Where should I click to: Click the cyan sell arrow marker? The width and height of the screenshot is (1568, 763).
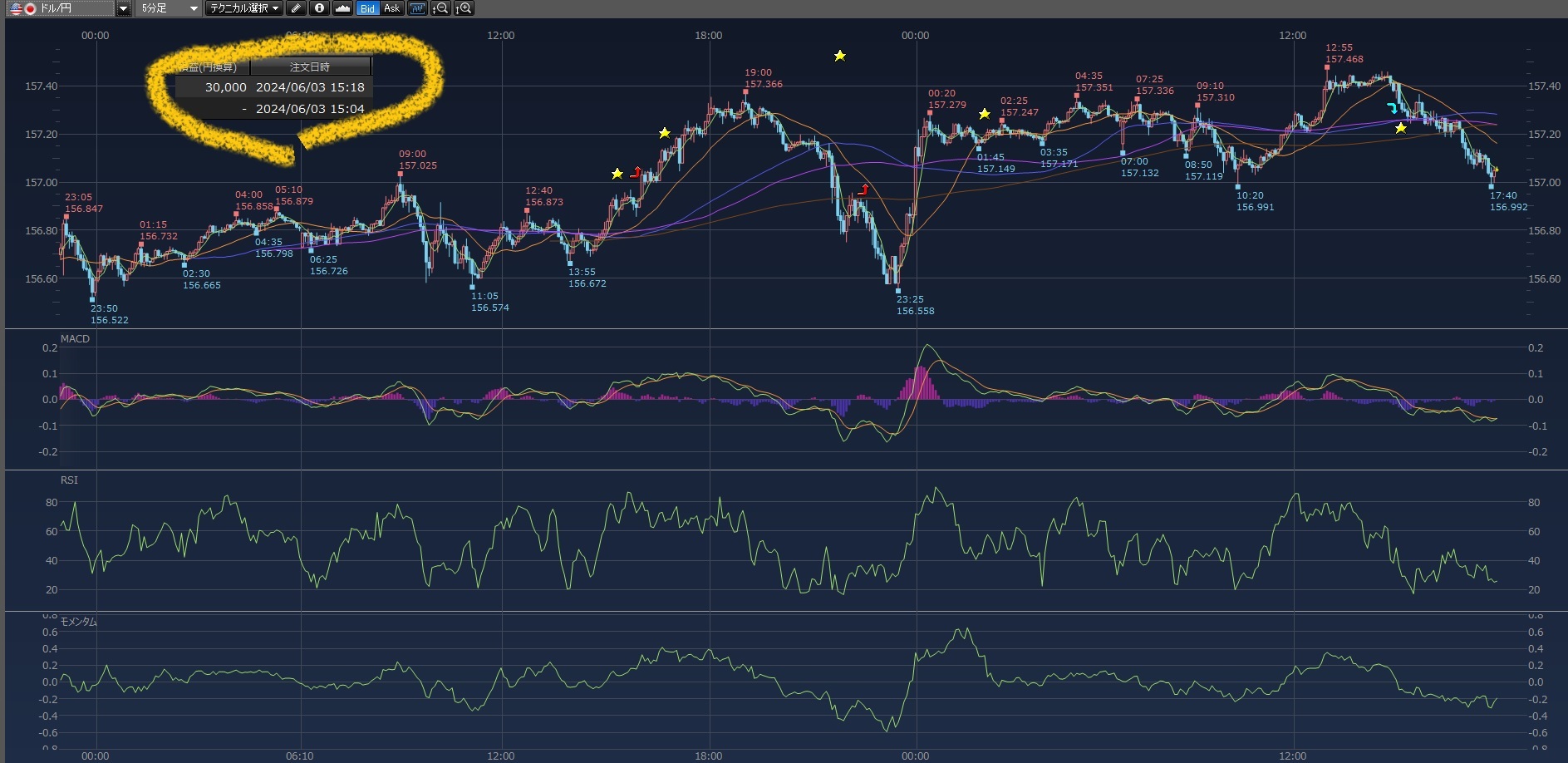point(1392,108)
